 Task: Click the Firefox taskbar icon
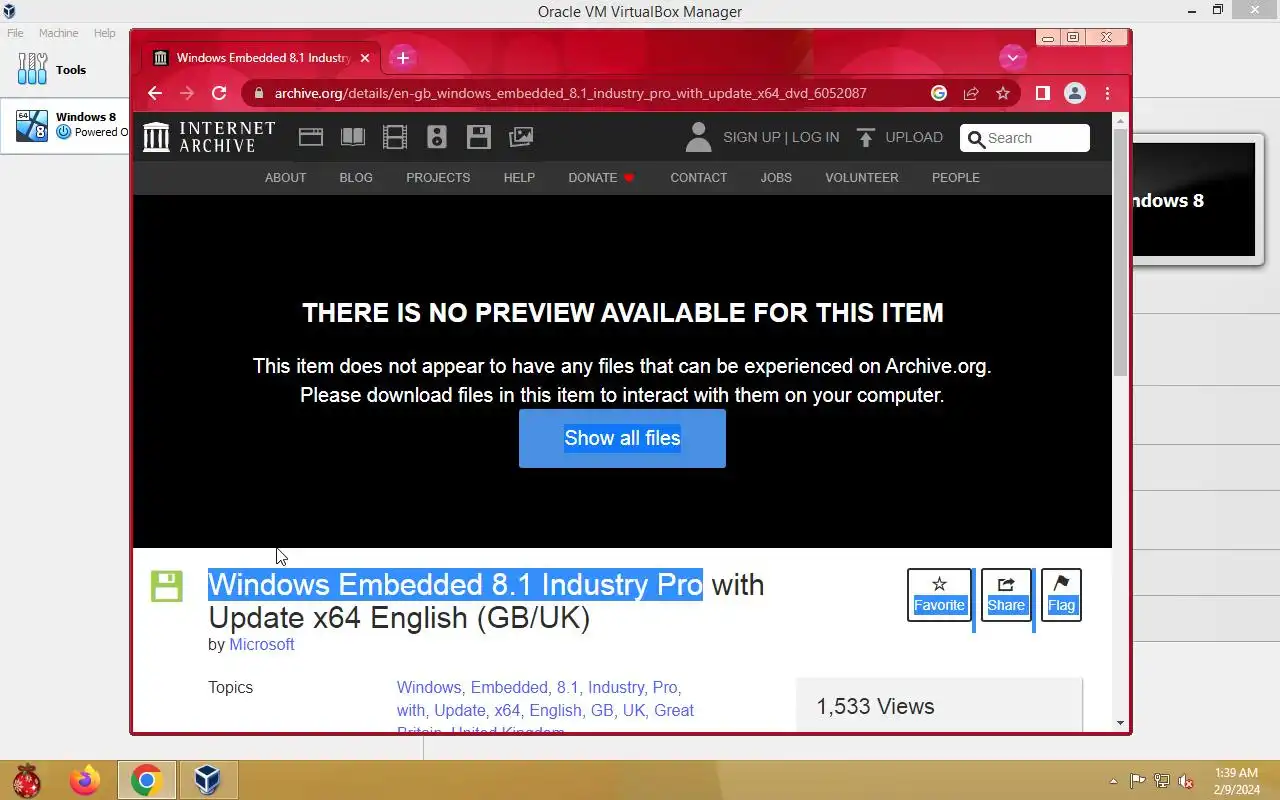tap(85, 780)
